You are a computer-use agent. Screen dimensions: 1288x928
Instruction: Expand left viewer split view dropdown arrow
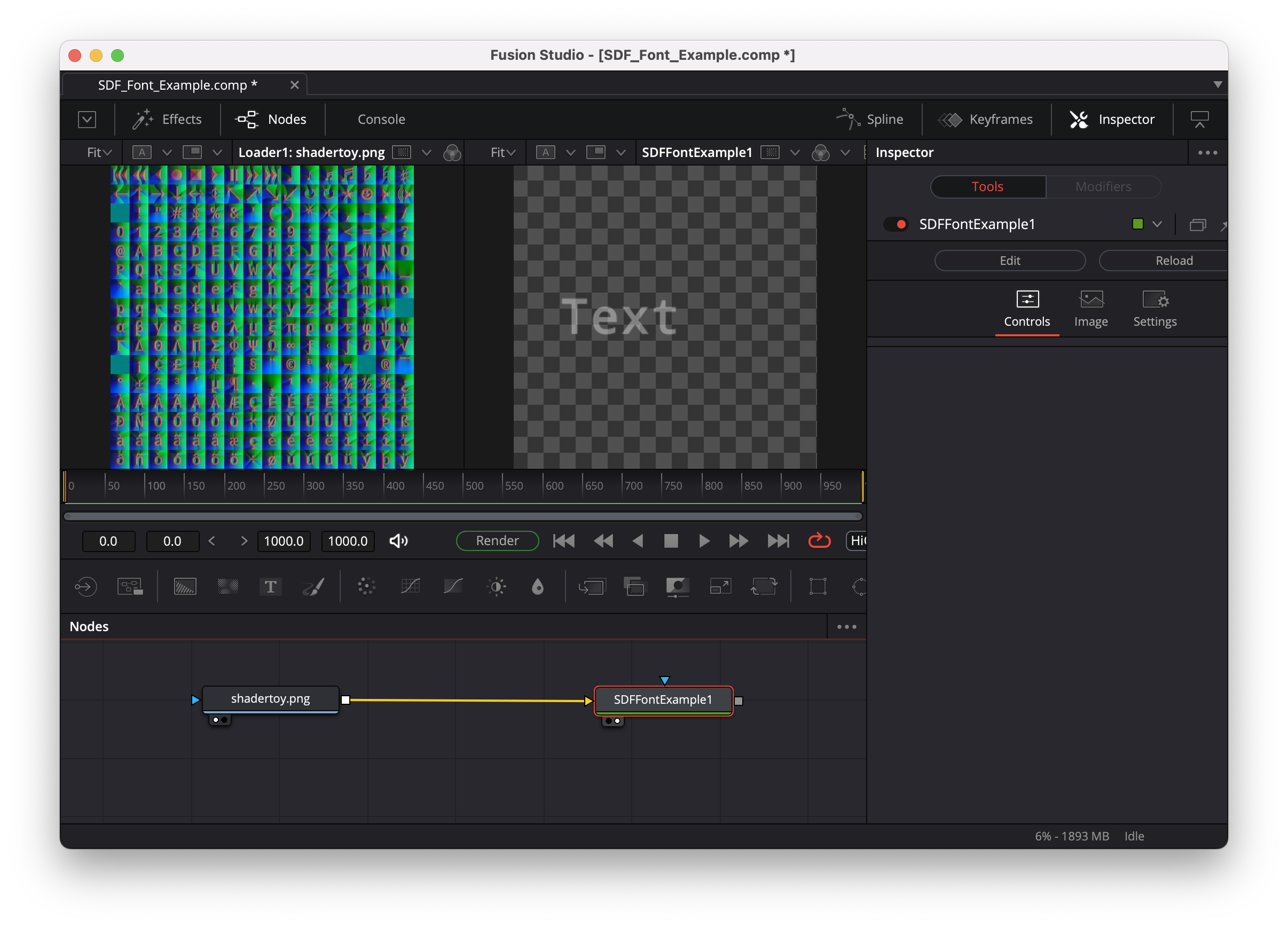pos(217,153)
